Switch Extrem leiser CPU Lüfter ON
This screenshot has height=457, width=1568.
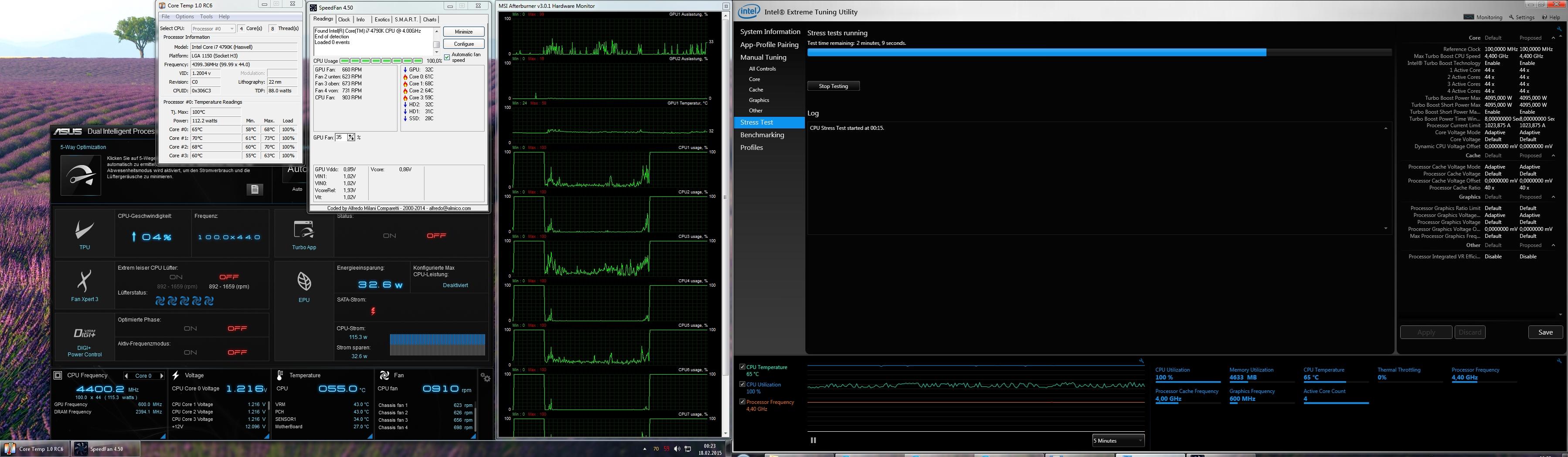coord(176,277)
